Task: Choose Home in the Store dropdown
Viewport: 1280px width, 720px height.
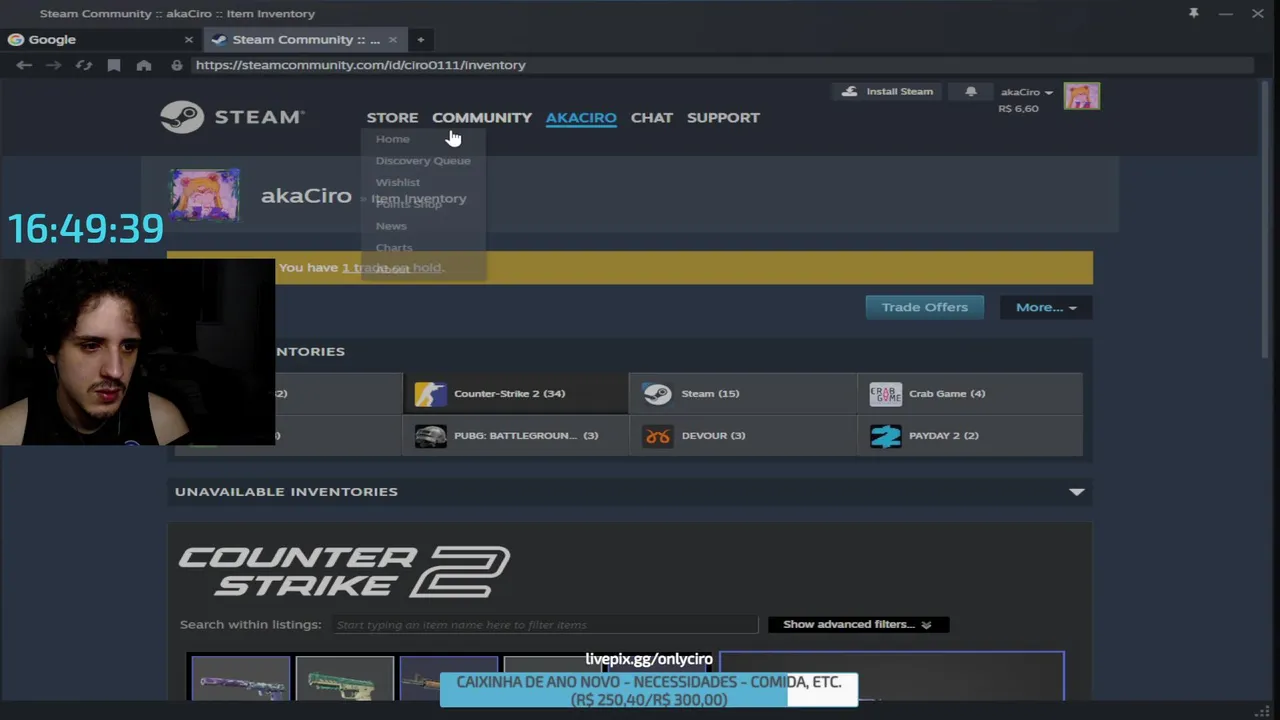Action: click(x=392, y=139)
